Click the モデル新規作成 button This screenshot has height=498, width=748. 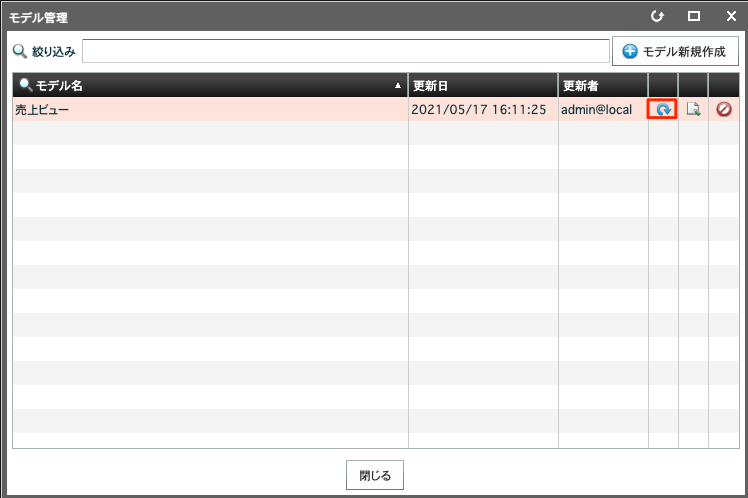(675, 51)
